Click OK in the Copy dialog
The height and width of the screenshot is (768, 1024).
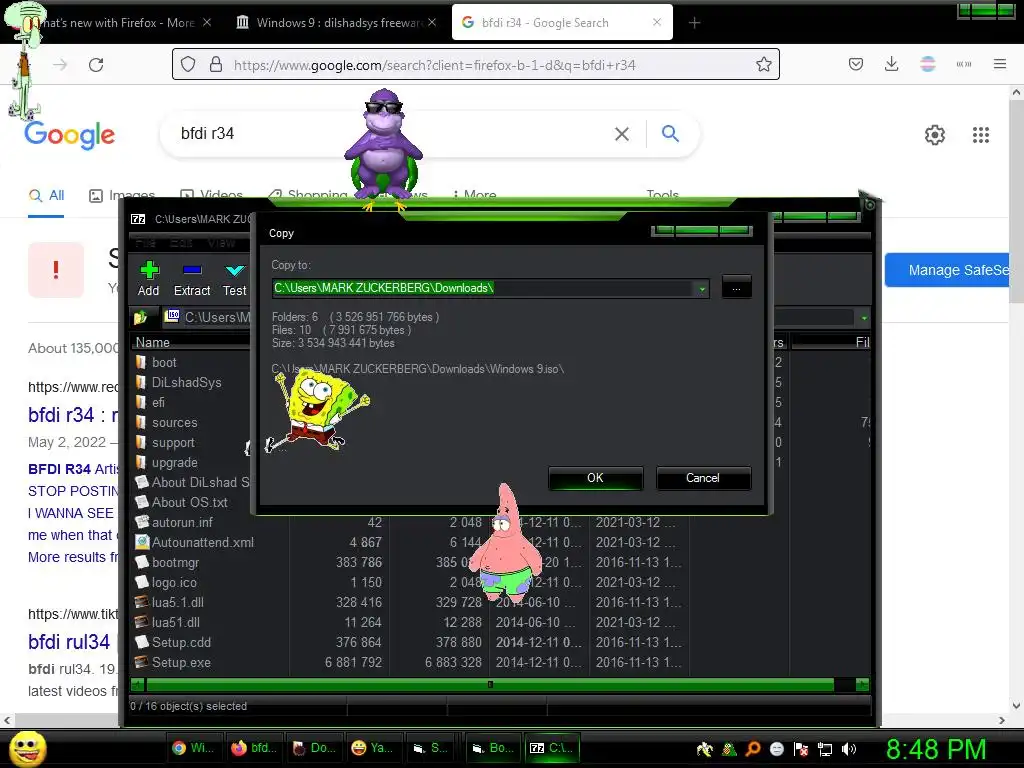596,478
